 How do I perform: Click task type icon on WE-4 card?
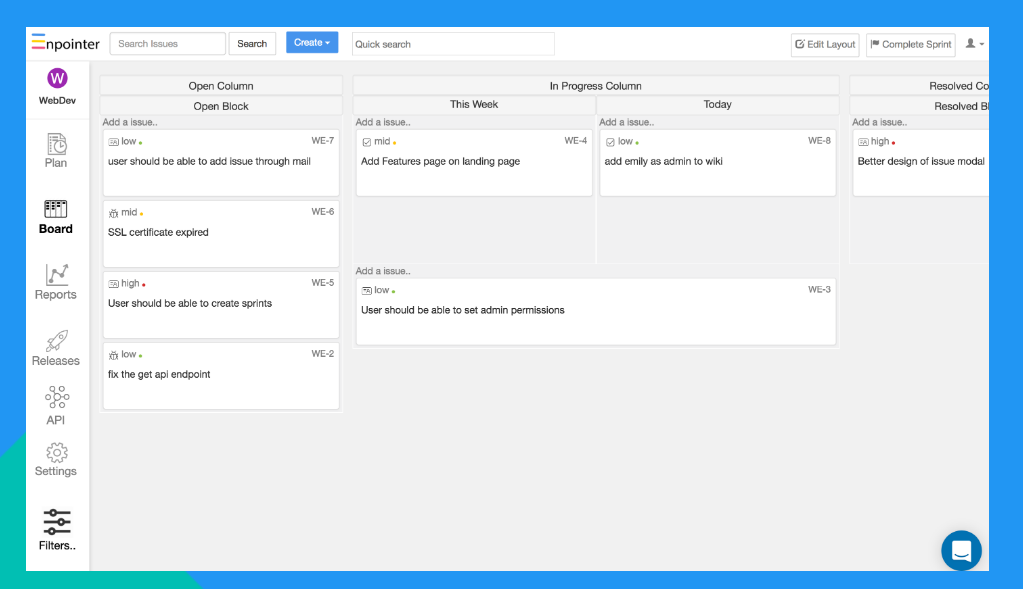pos(367,142)
